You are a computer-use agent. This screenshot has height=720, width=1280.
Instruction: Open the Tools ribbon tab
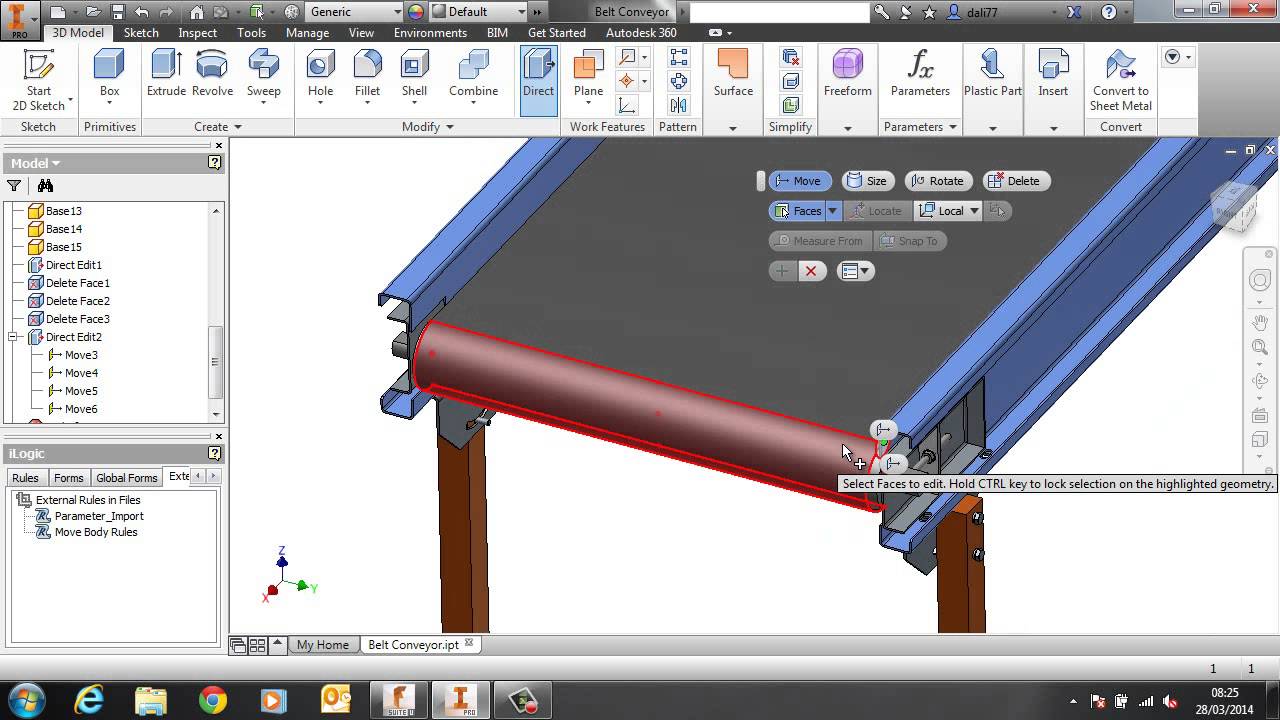[x=251, y=33]
